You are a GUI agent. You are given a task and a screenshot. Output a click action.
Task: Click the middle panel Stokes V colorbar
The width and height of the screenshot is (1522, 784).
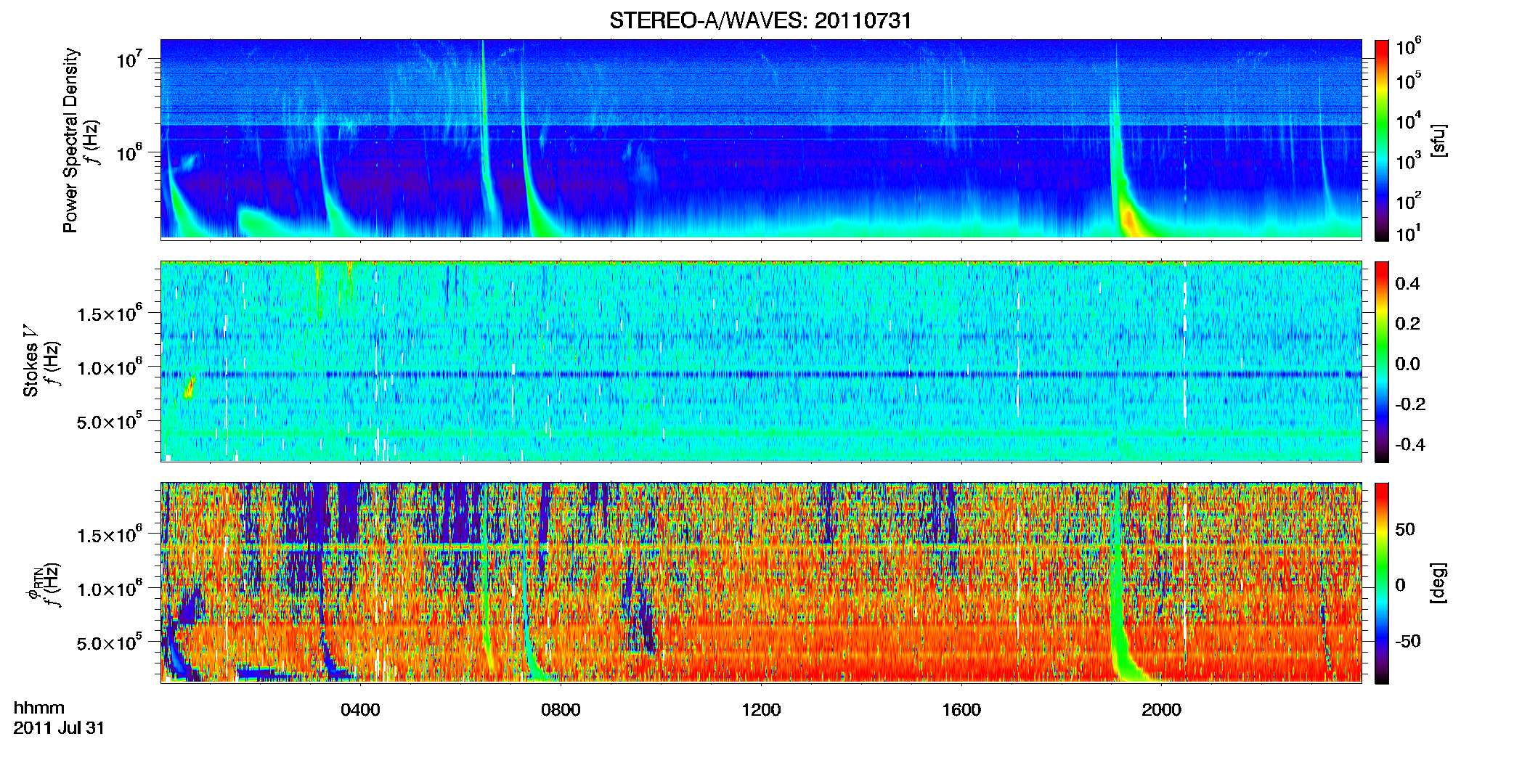pyautogui.click(x=1382, y=362)
